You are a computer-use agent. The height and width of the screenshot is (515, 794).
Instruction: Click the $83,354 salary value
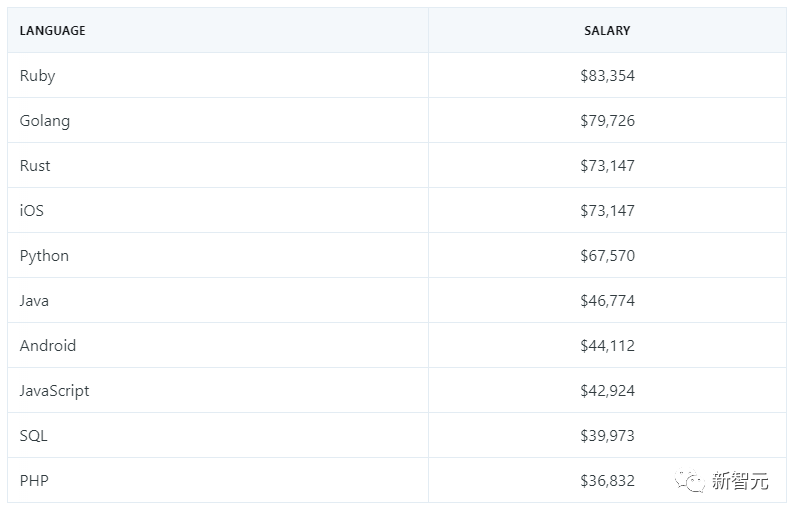tap(607, 76)
